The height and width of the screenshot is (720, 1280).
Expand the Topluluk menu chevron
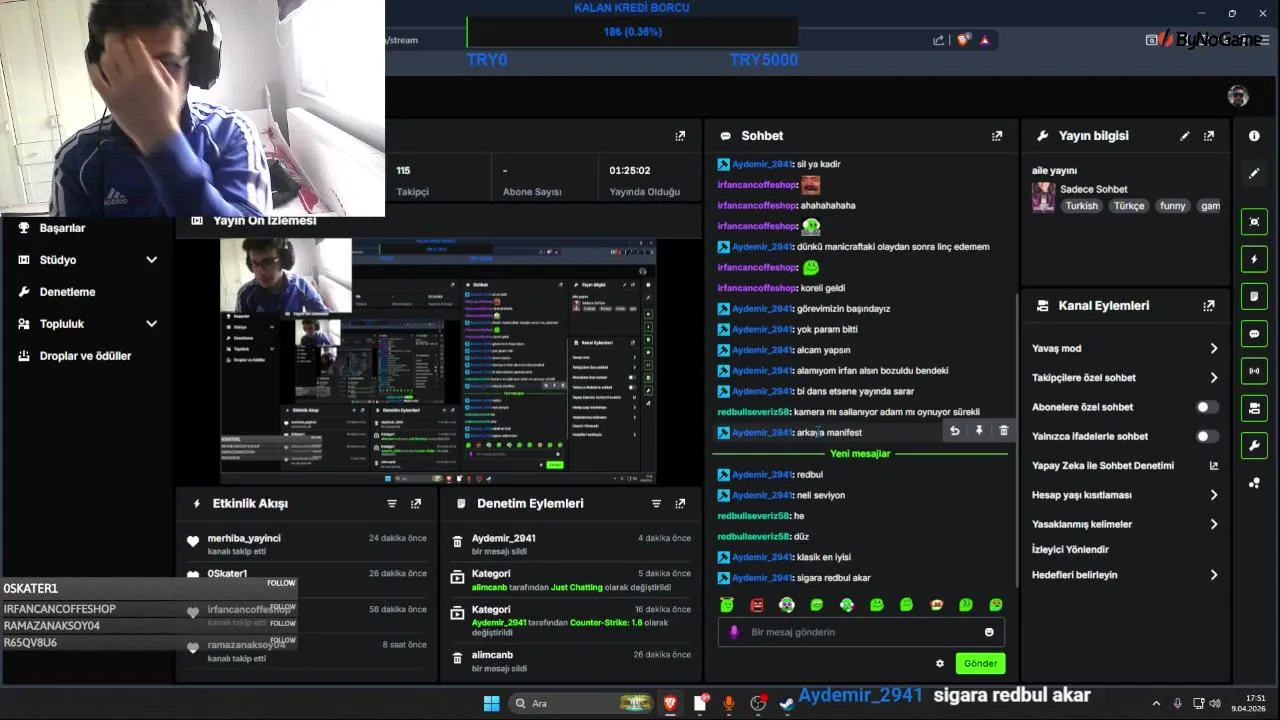(x=152, y=324)
